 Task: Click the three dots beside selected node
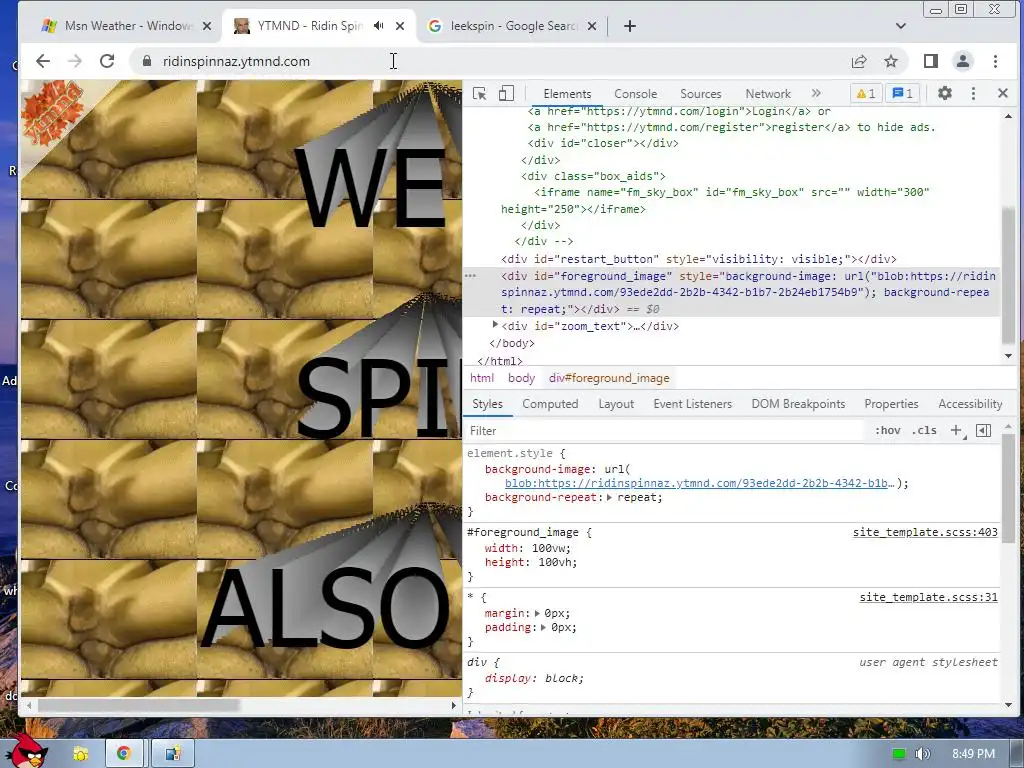(470, 276)
